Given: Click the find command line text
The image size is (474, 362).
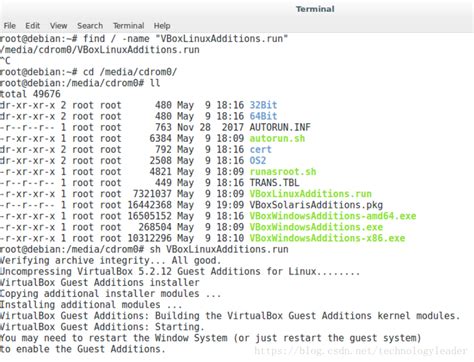Looking at the screenshot, I should click(x=185, y=39).
